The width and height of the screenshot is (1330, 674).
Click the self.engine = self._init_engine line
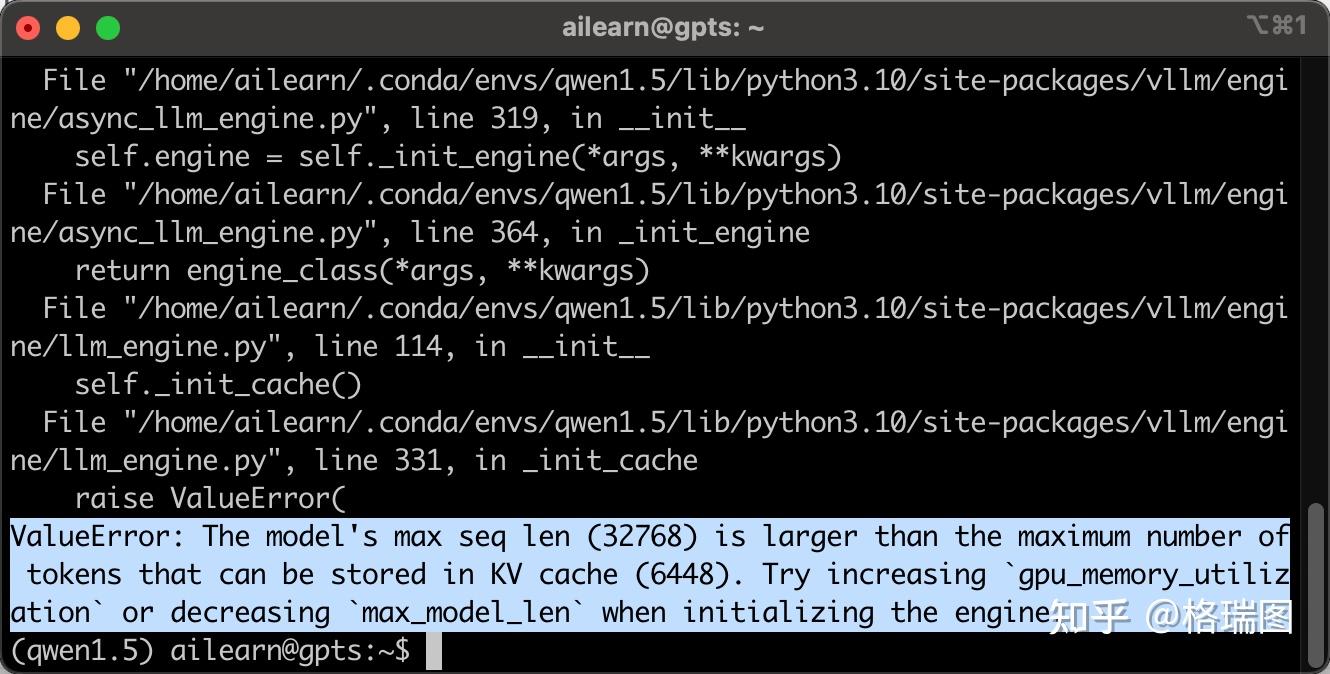click(458, 157)
